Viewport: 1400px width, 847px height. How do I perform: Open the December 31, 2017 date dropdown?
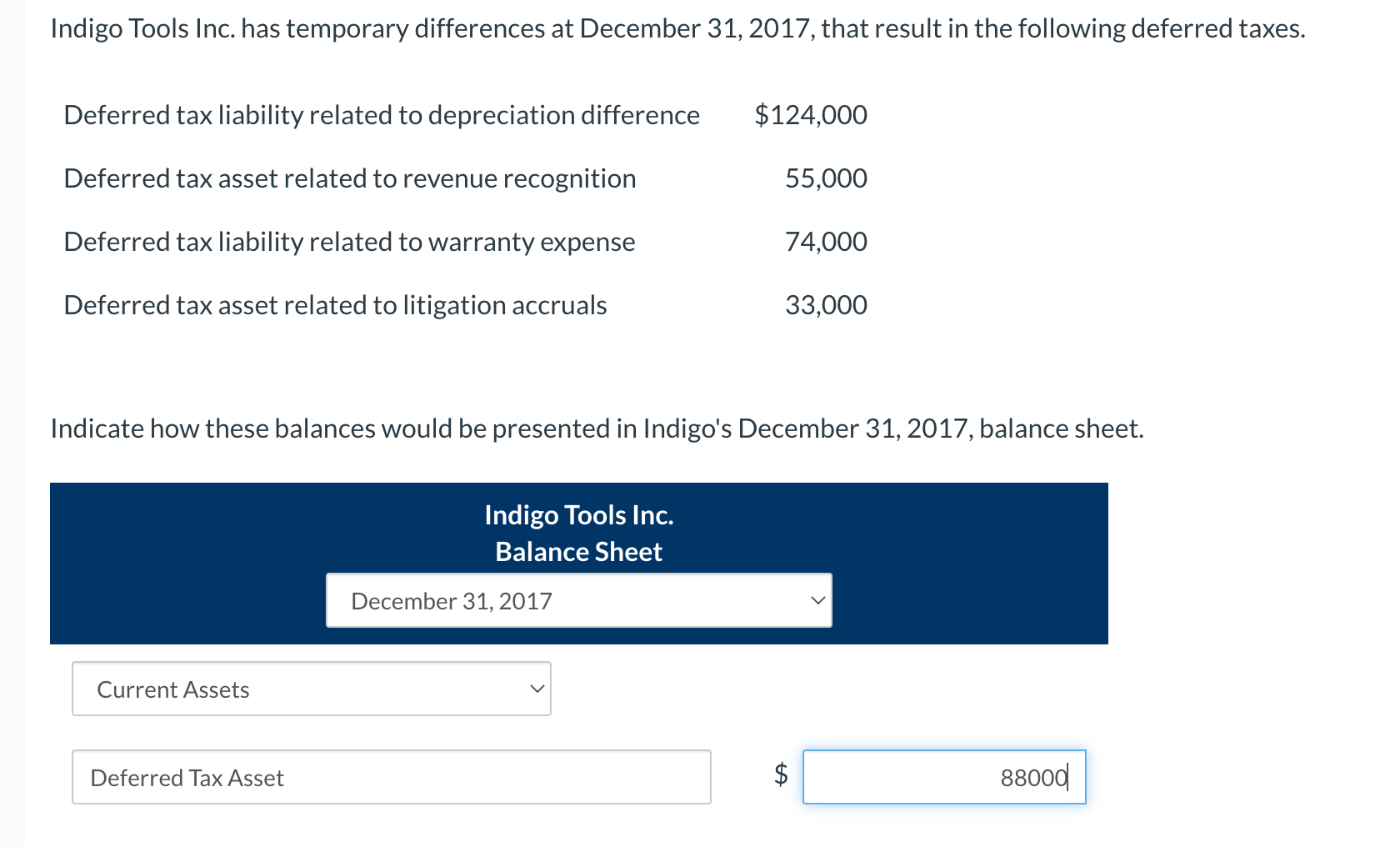[578, 600]
